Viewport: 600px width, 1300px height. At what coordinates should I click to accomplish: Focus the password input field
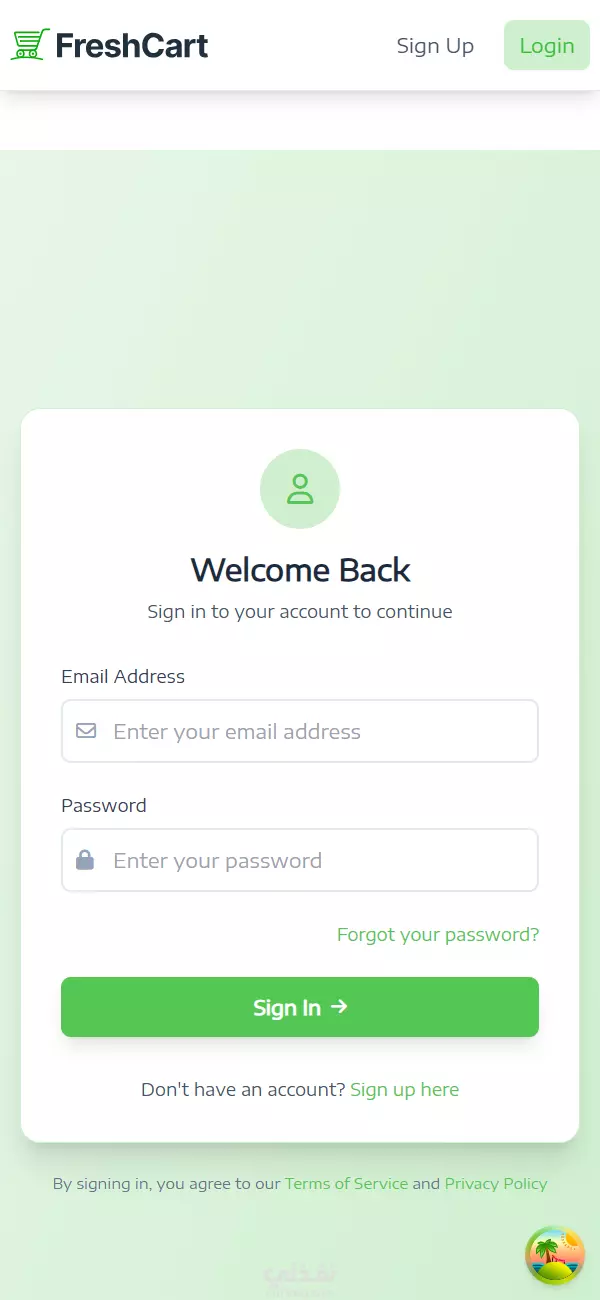(300, 860)
